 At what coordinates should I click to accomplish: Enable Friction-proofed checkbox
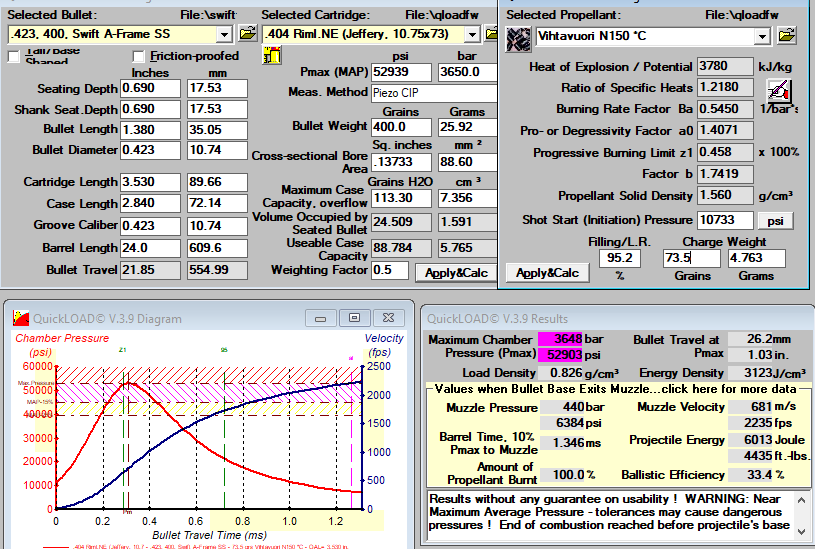138,56
